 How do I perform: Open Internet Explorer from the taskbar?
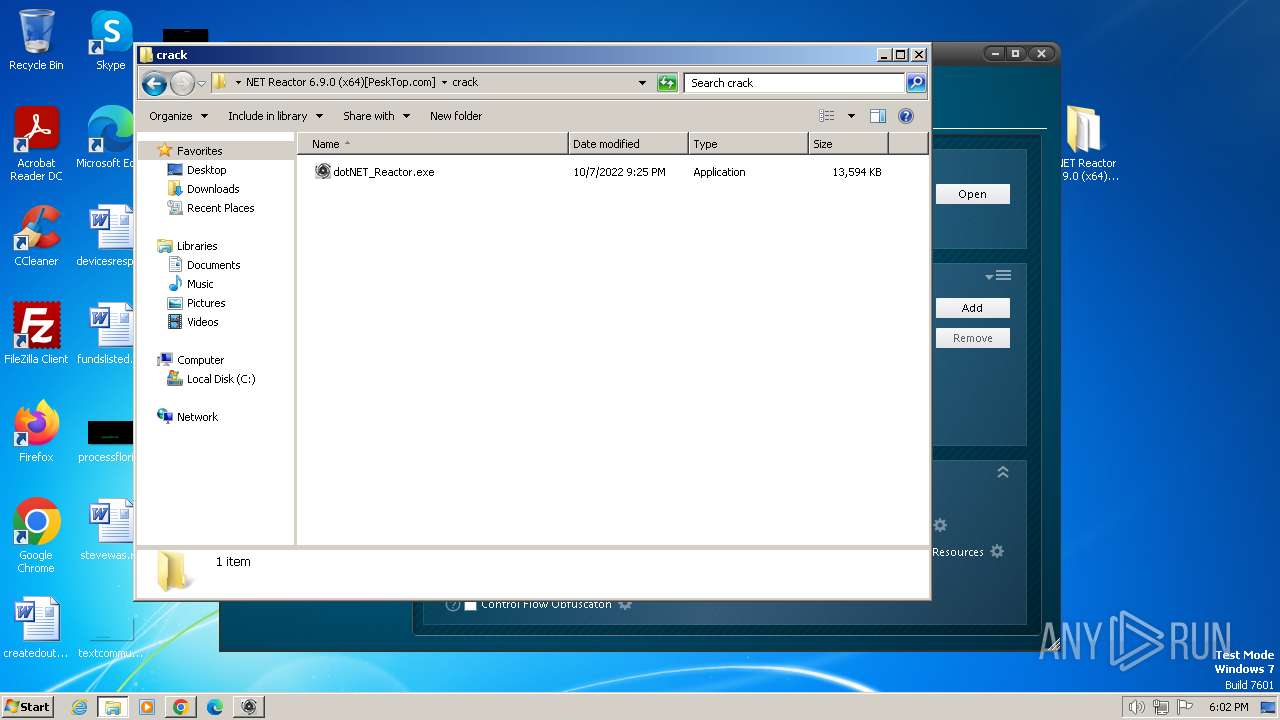pyautogui.click(x=79, y=707)
